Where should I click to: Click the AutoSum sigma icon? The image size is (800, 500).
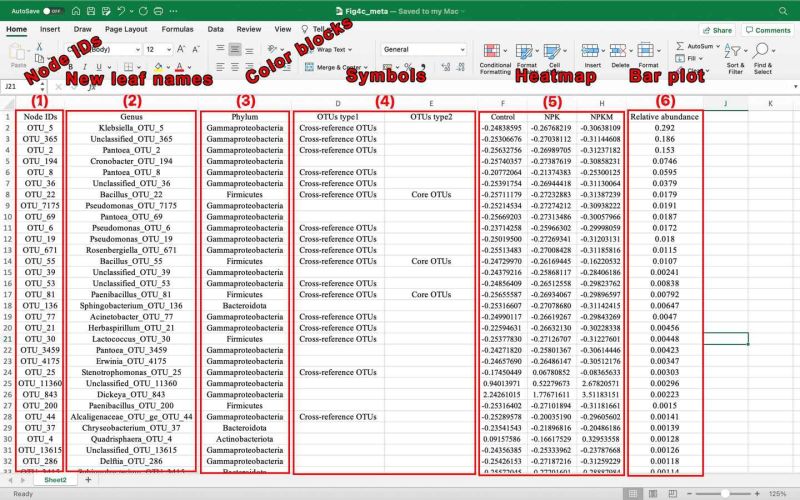[680, 46]
